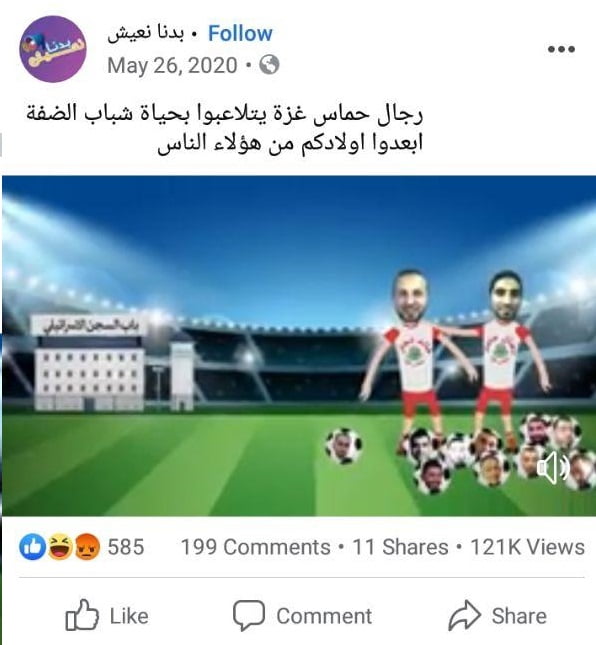Click the blue thumbs-up reaction icon
The image size is (596, 645).
[x=32, y=547]
